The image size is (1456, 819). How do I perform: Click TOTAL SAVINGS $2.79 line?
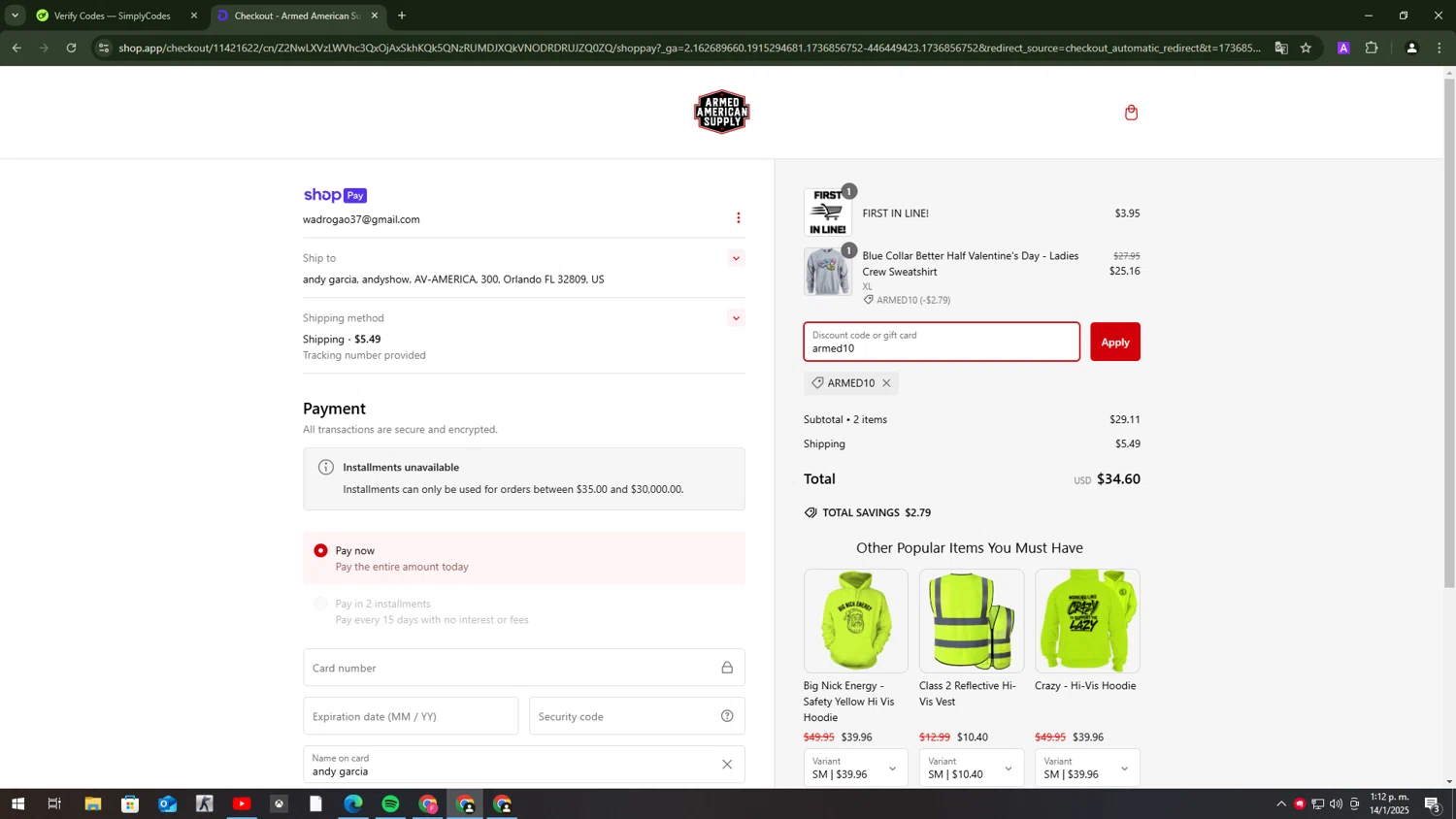[868, 512]
